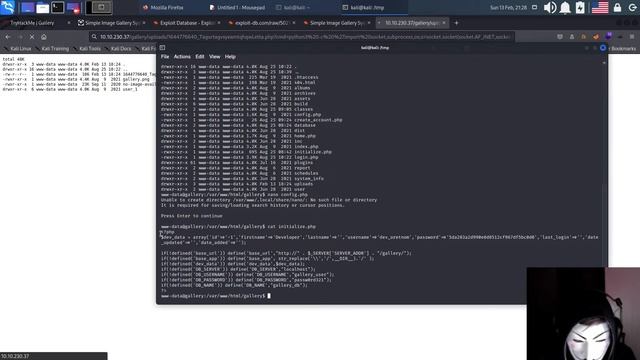
Task: Launch terminal emulator from top panel
Action: 58,7
